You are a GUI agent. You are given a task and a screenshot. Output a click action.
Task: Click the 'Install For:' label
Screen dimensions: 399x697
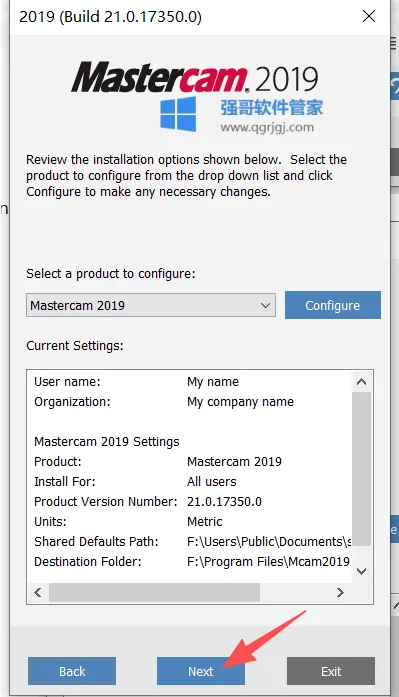click(65, 482)
